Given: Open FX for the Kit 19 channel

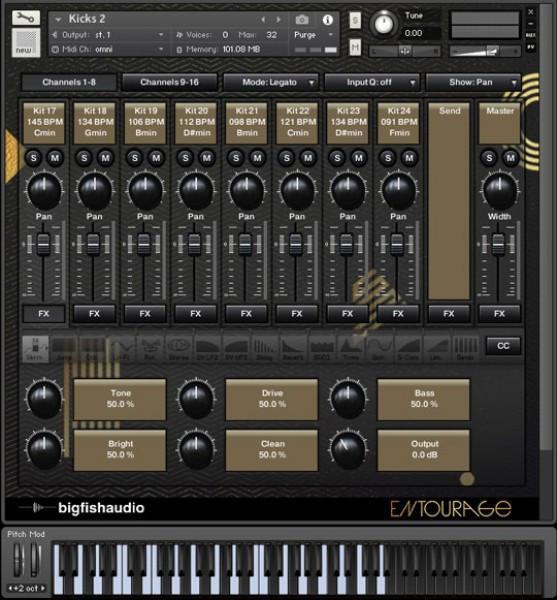Looking at the screenshot, I should pyautogui.click(x=145, y=314).
